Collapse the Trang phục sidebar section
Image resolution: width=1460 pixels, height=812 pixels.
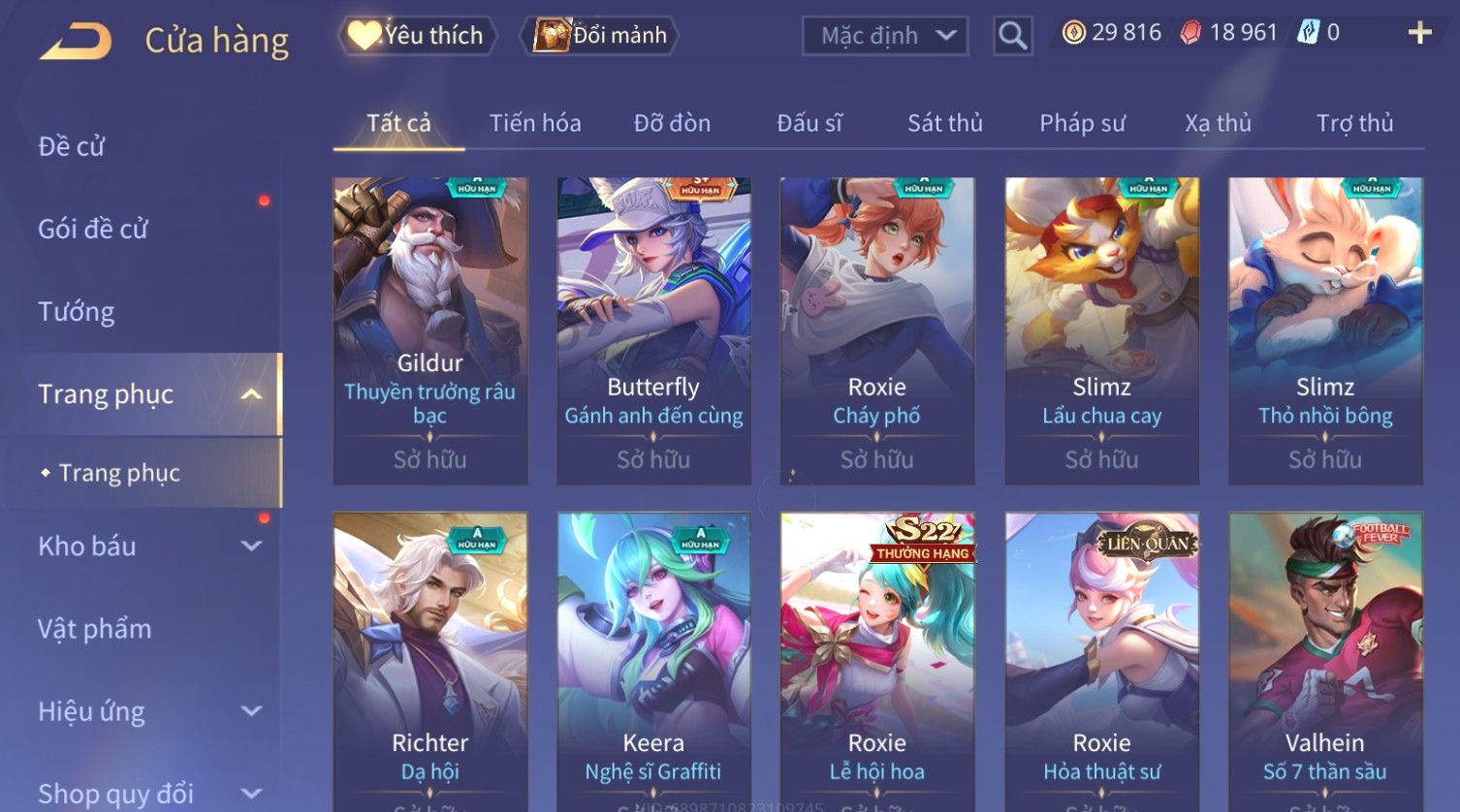click(251, 394)
